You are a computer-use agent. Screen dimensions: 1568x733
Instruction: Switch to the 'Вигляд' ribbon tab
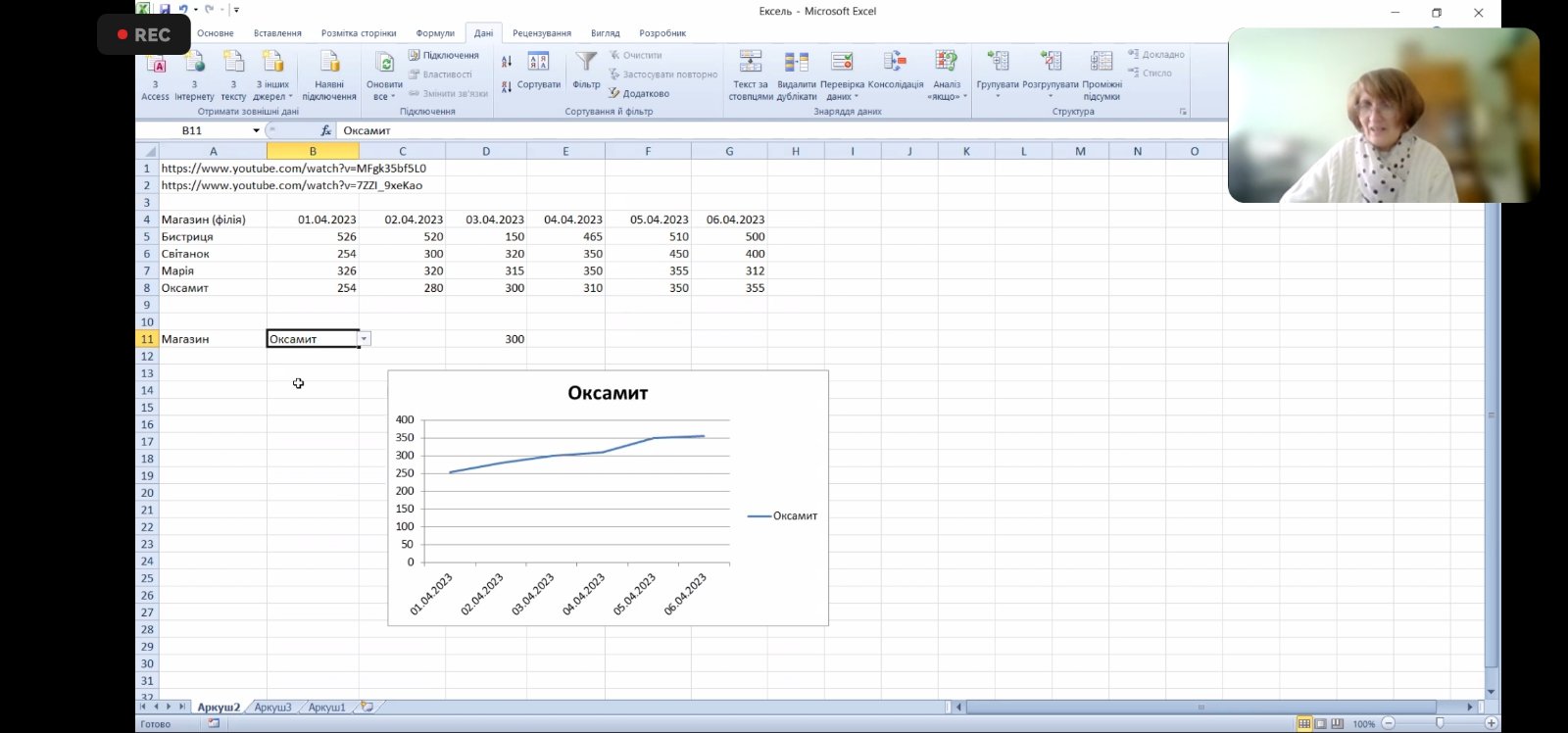tap(605, 33)
